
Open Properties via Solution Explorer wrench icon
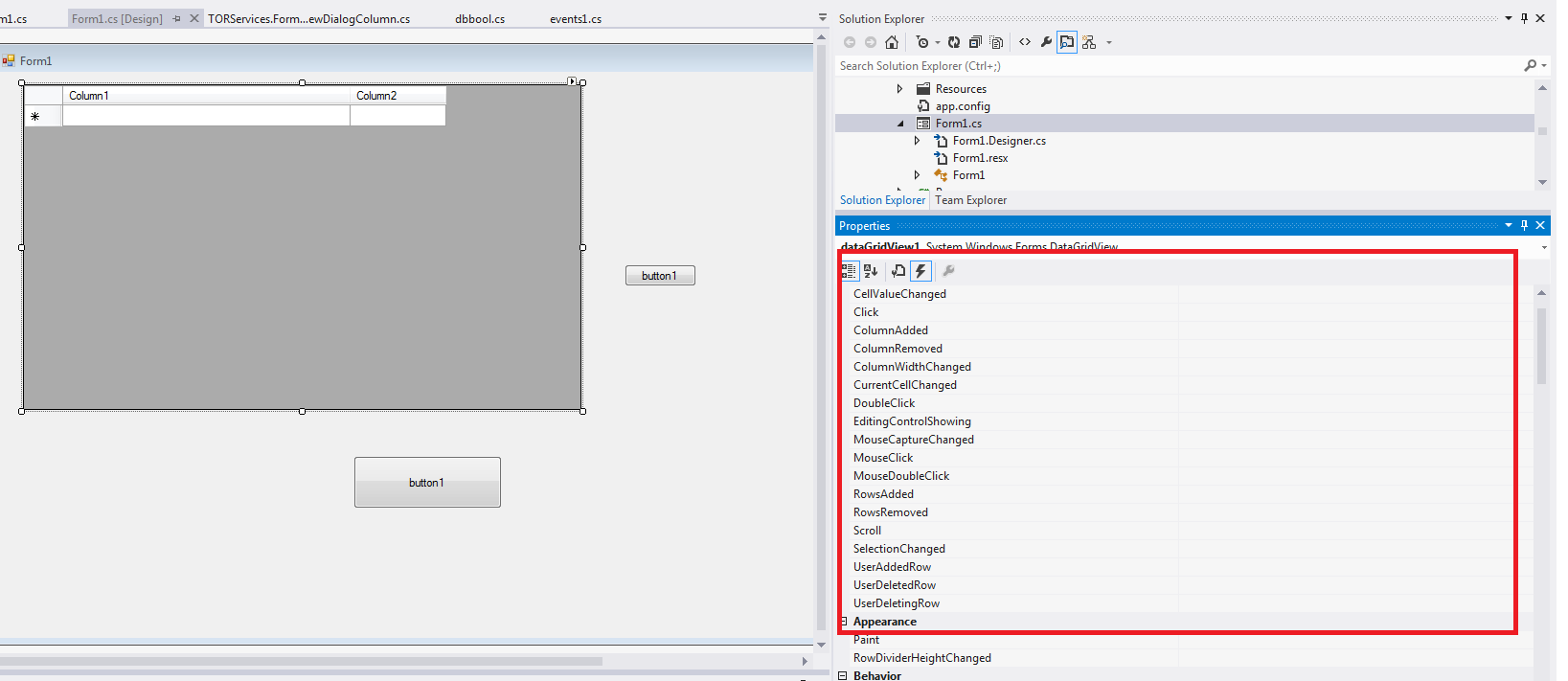[x=1046, y=42]
